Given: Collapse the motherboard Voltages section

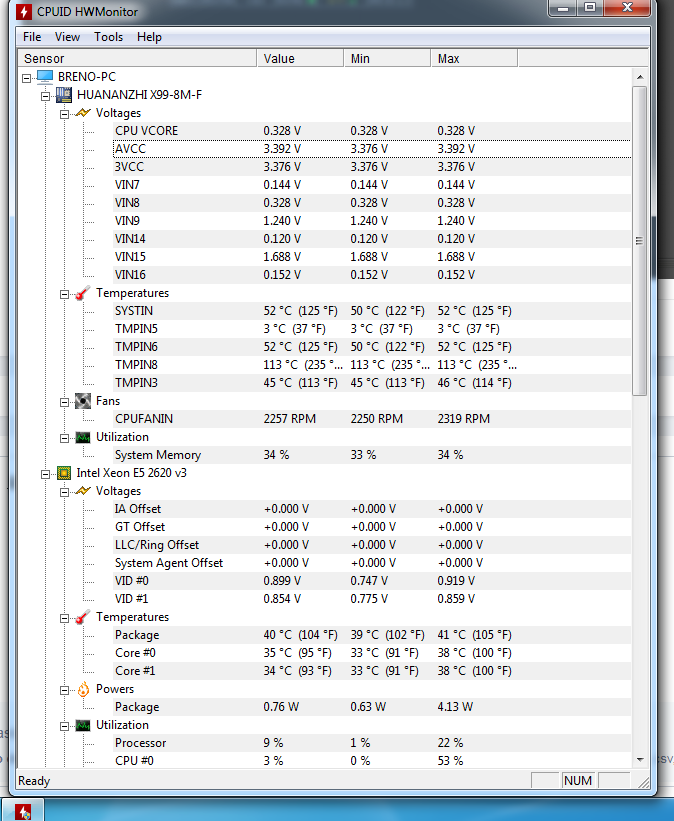Looking at the screenshot, I should (x=64, y=114).
